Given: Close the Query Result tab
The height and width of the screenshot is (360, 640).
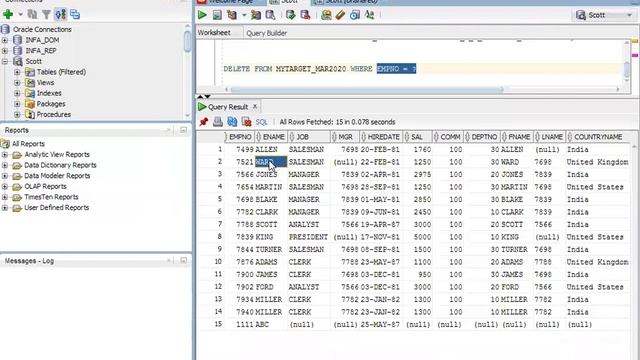Looking at the screenshot, I should coord(255,107).
